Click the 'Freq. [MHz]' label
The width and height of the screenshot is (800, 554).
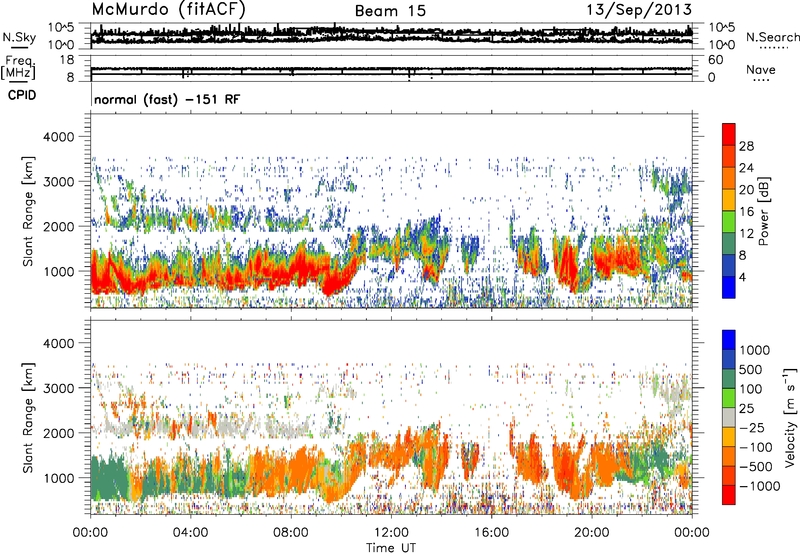[x=18, y=68]
